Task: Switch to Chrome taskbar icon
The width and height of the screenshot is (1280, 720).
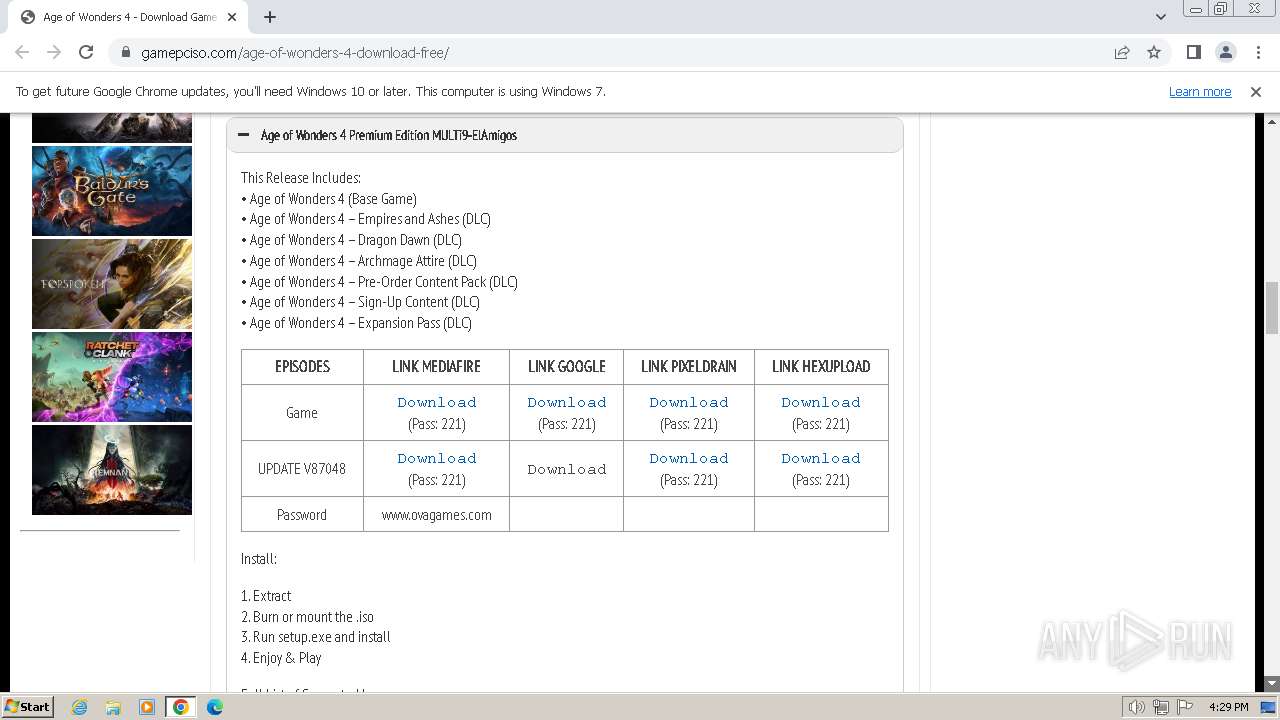Action: (x=181, y=707)
